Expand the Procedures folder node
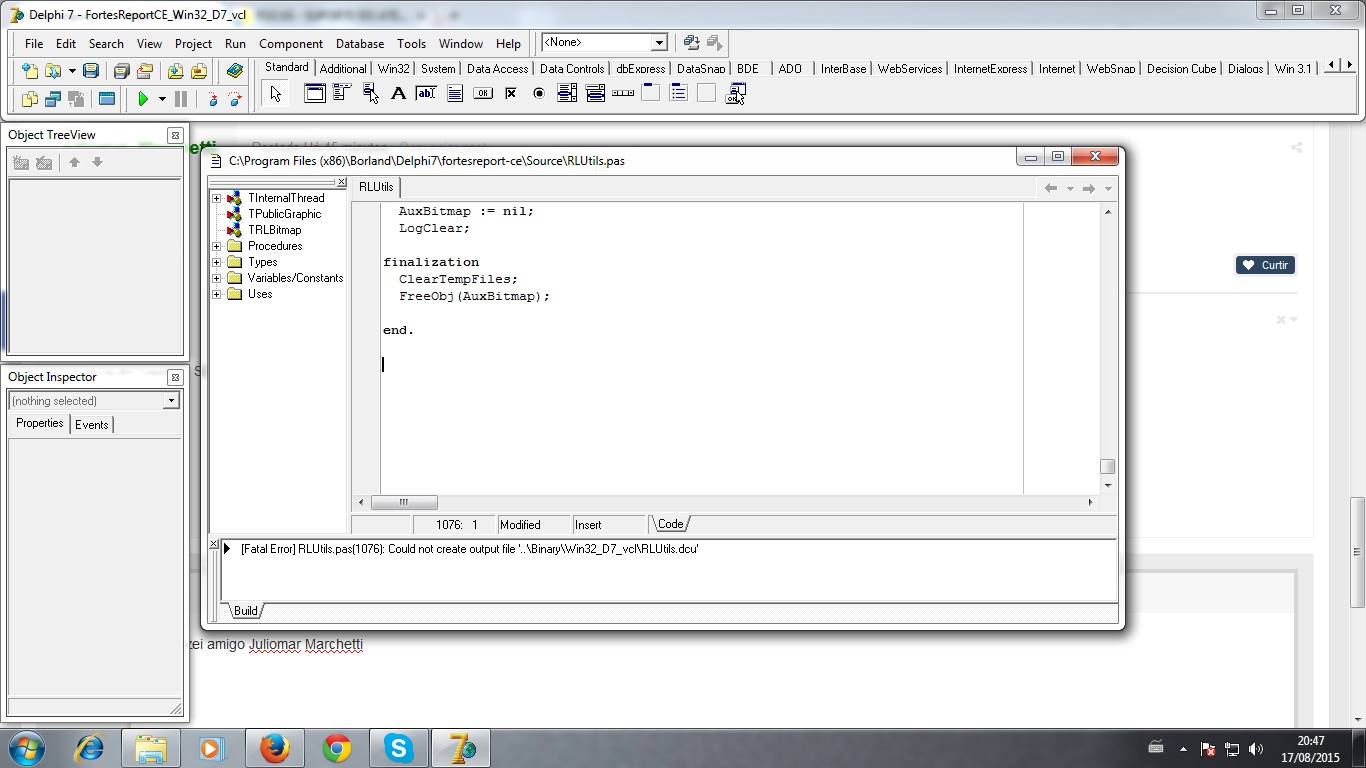This screenshot has height=768, width=1366. 216,246
